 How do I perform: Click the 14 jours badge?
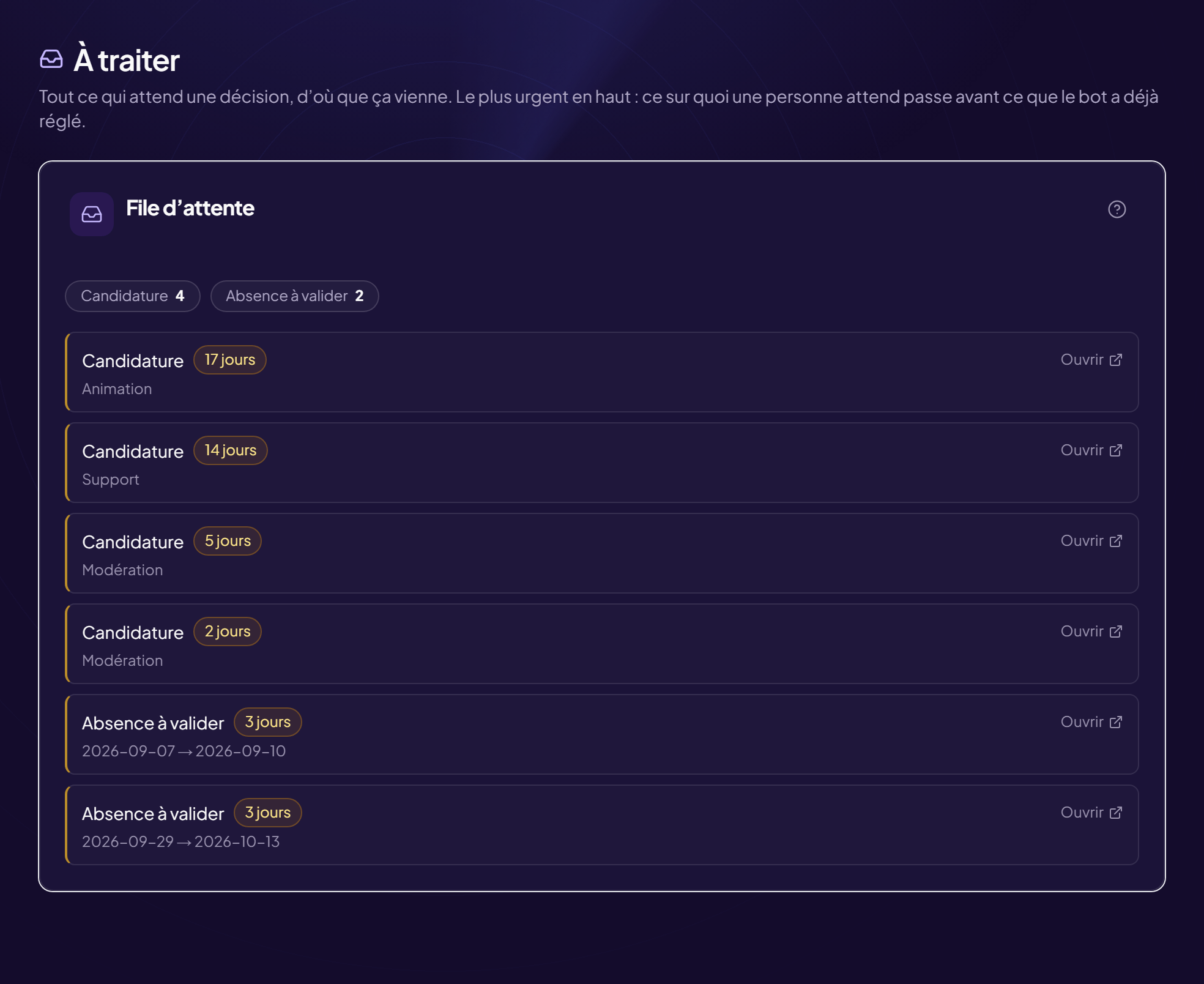(x=231, y=450)
